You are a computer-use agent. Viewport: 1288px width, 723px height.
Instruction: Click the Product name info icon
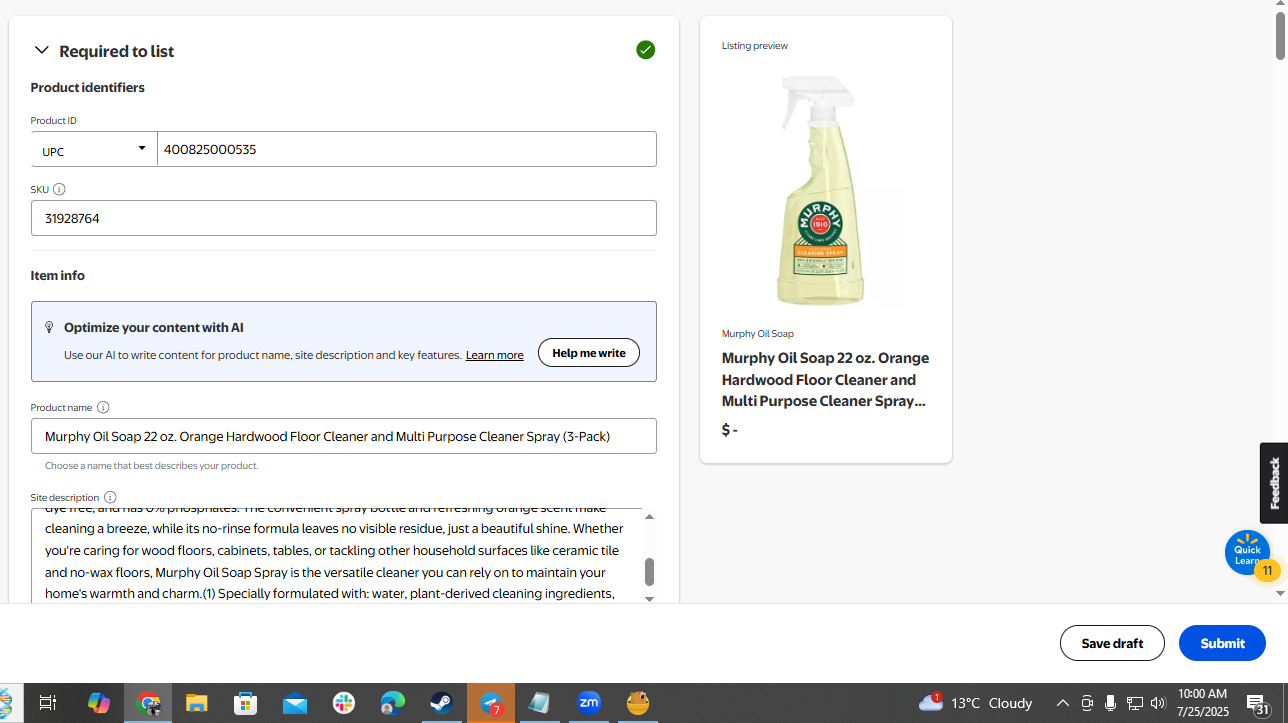click(103, 407)
